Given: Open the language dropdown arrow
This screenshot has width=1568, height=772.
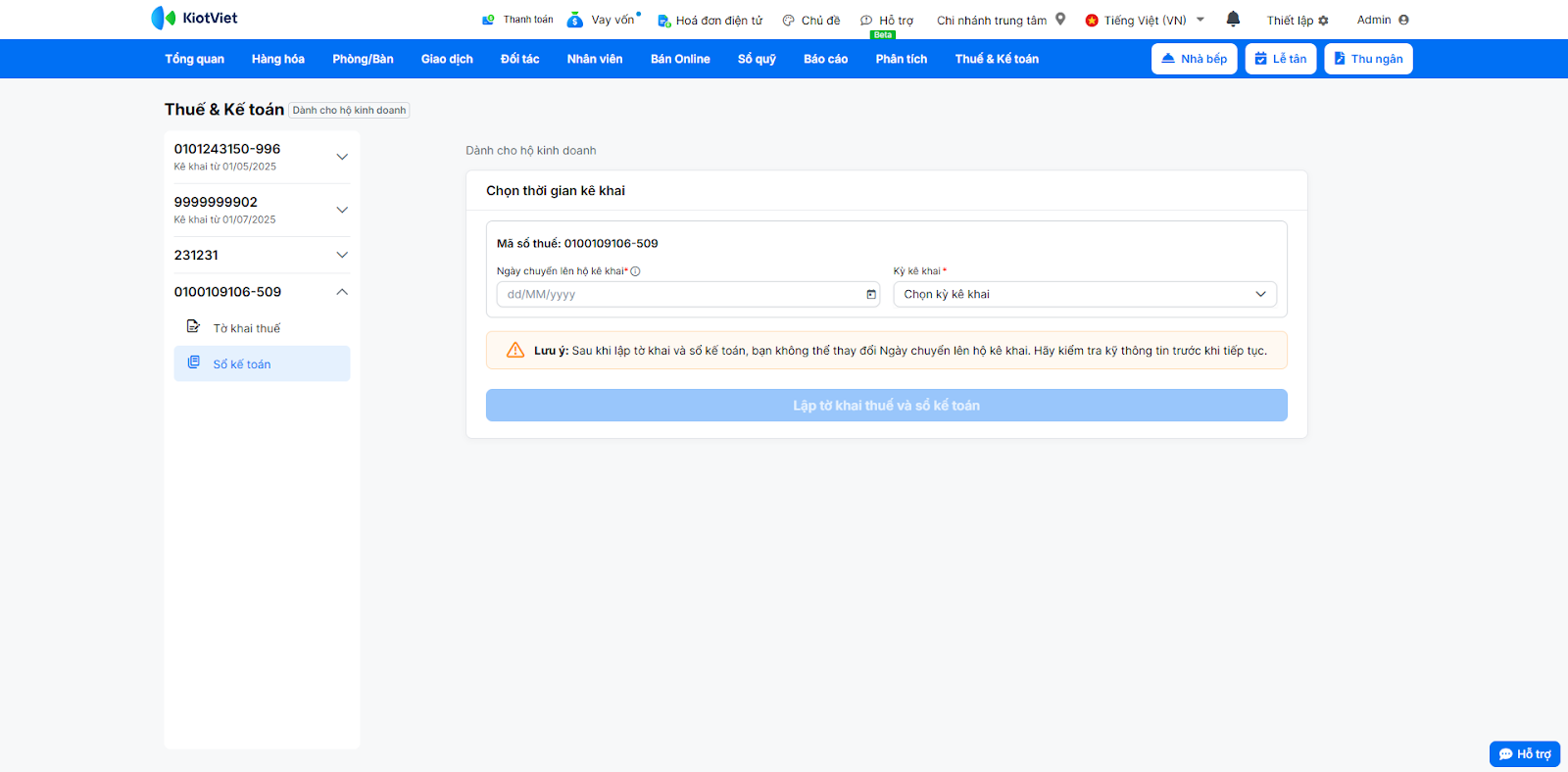Looking at the screenshot, I should [x=1200, y=20].
